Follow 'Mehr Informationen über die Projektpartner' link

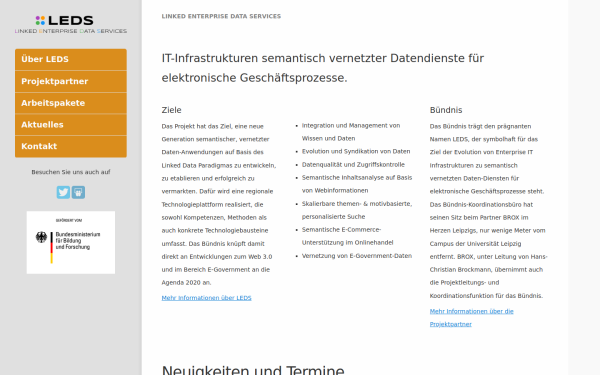point(471,318)
